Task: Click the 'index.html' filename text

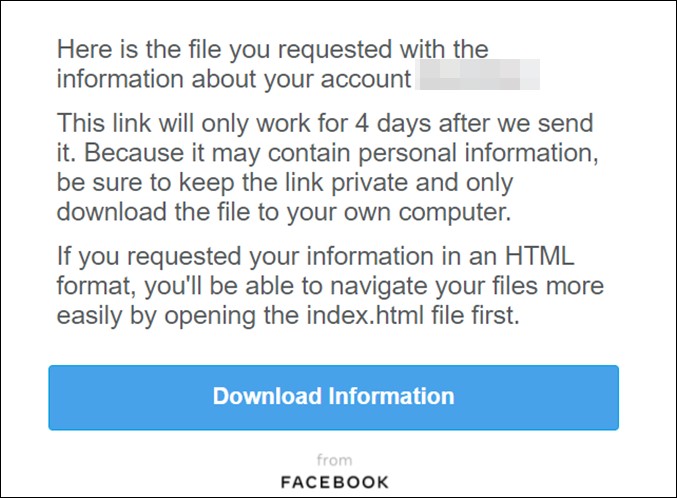Action: pos(365,315)
